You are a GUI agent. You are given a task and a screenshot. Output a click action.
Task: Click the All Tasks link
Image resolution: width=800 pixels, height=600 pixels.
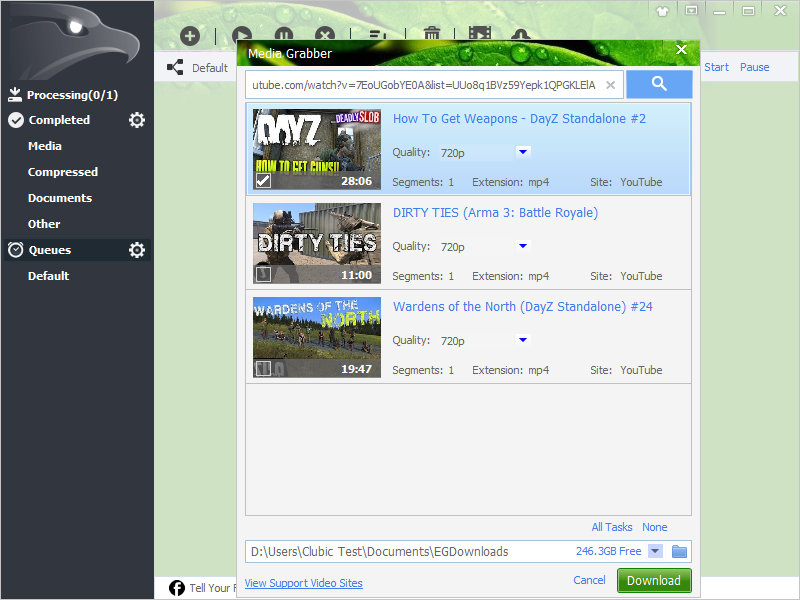612,527
